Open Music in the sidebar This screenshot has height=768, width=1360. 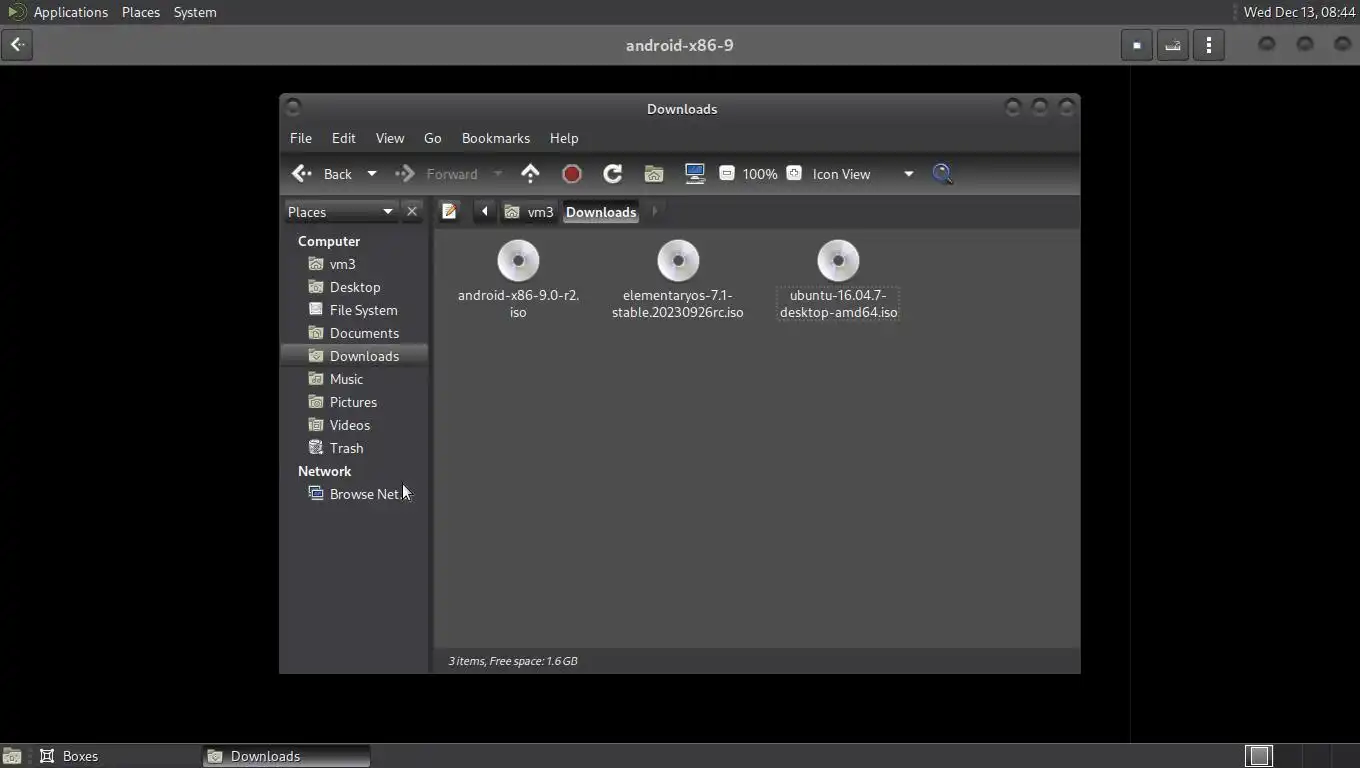pyautogui.click(x=355, y=379)
